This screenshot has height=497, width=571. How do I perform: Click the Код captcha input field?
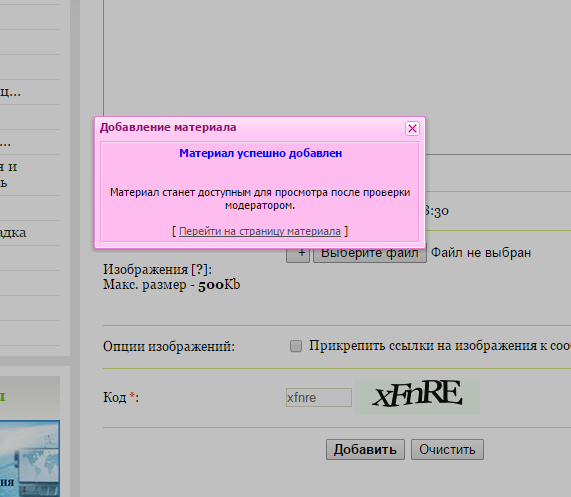319,397
